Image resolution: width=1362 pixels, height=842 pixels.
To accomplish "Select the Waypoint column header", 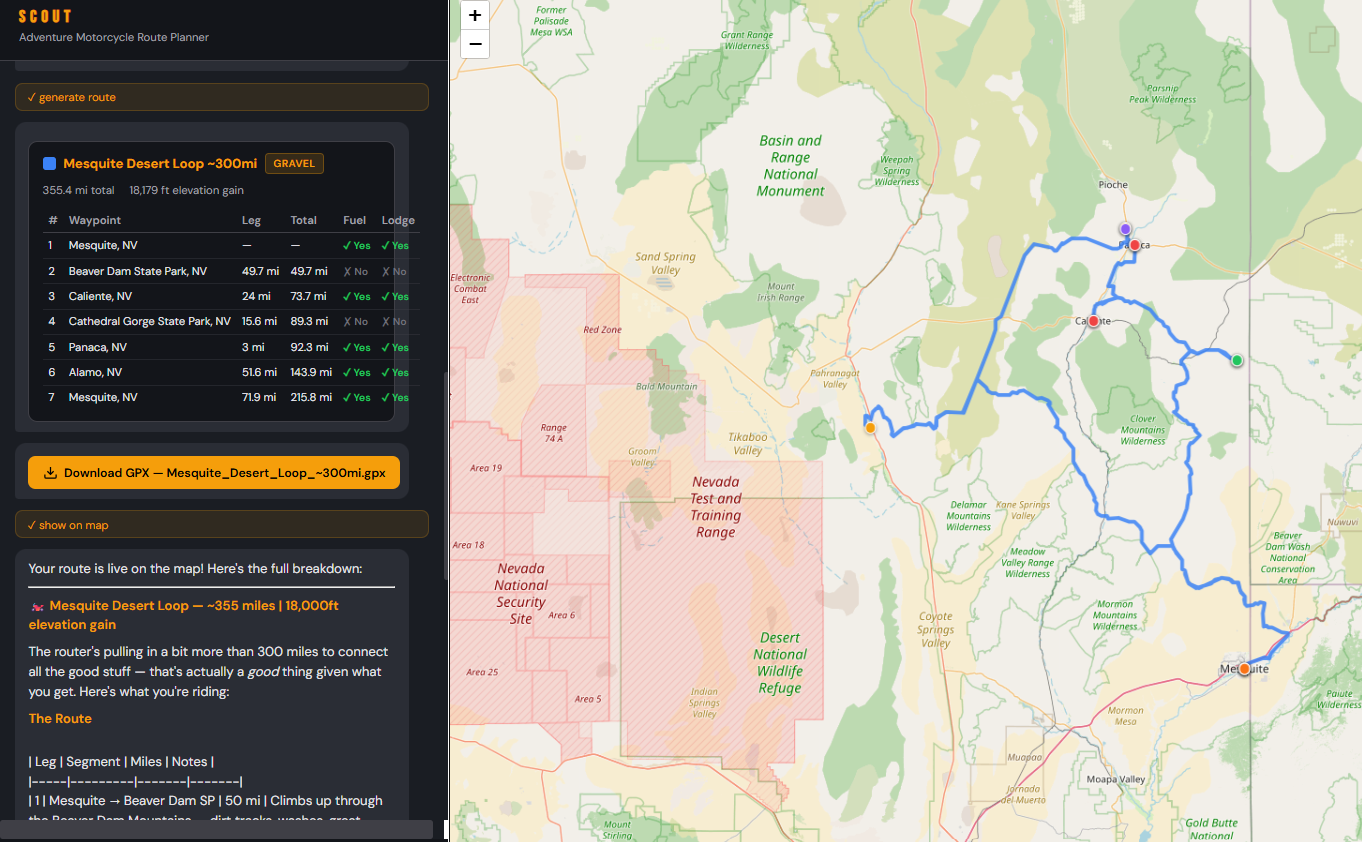I will (x=96, y=220).
